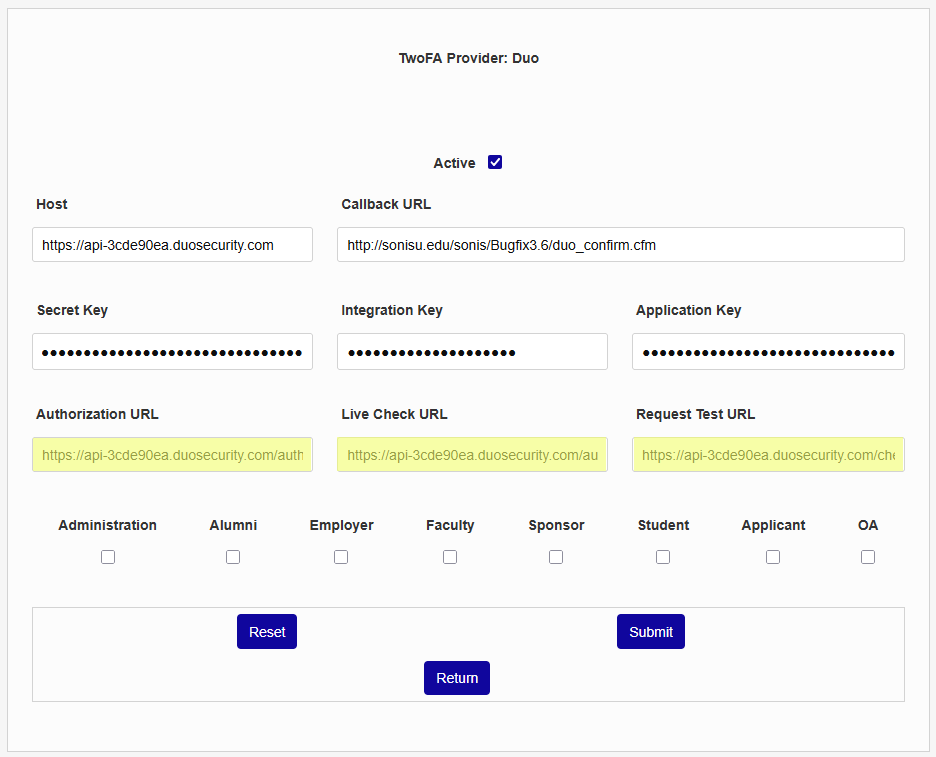Check the Employer checkbox
The width and height of the screenshot is (936, 757).
[341, 557]
